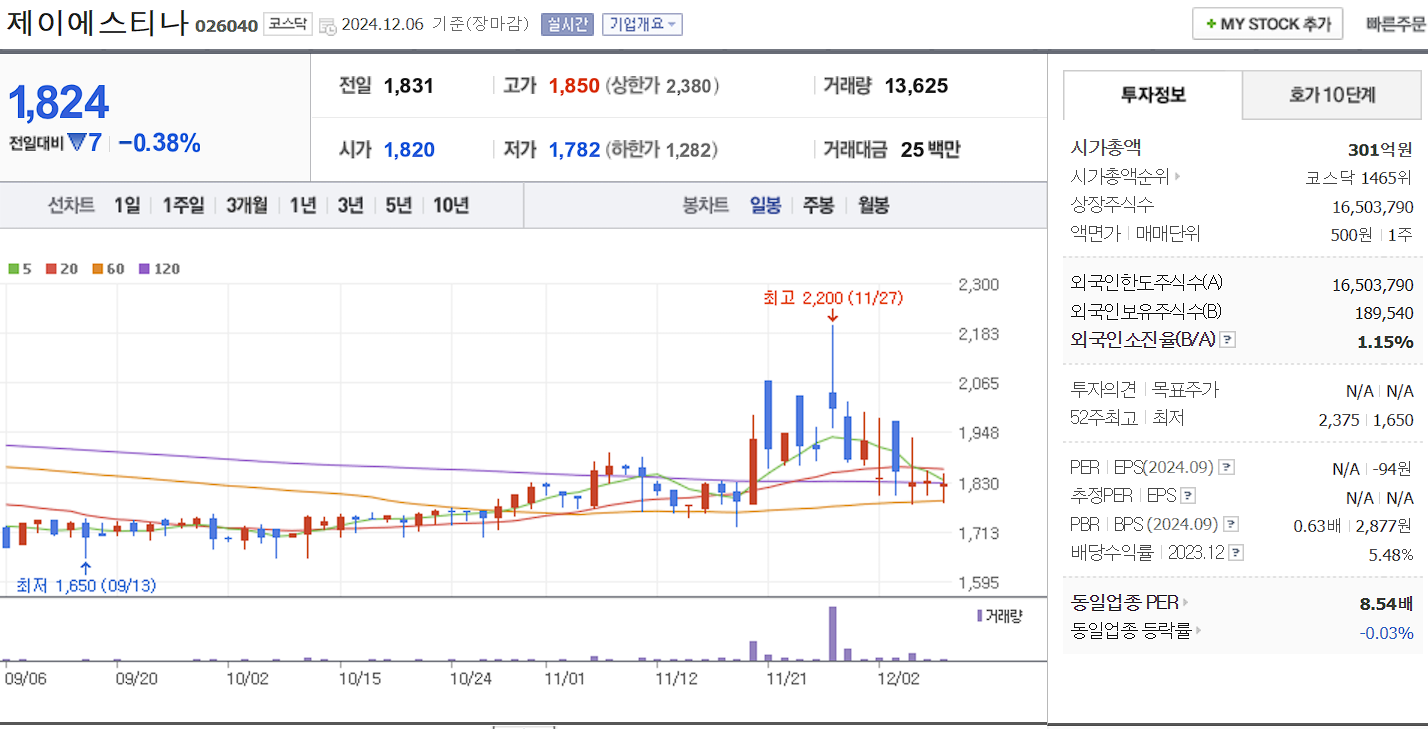Click the 외국인소진율 value 1.15%
The image size is (1428, 729).
[1385, 341]
